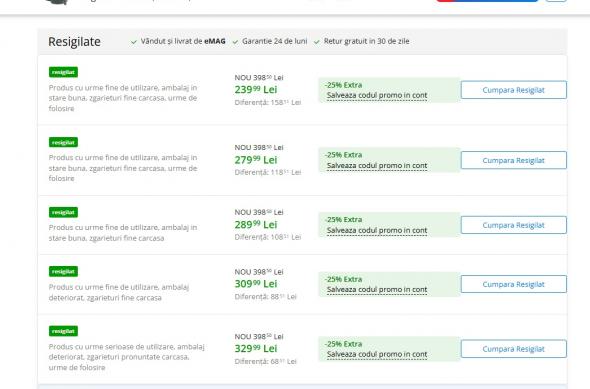The image size is (590, 389).
Task: Click the resigilat badge in the 289.99 Lei row
Action: click(x=63, y=213)
